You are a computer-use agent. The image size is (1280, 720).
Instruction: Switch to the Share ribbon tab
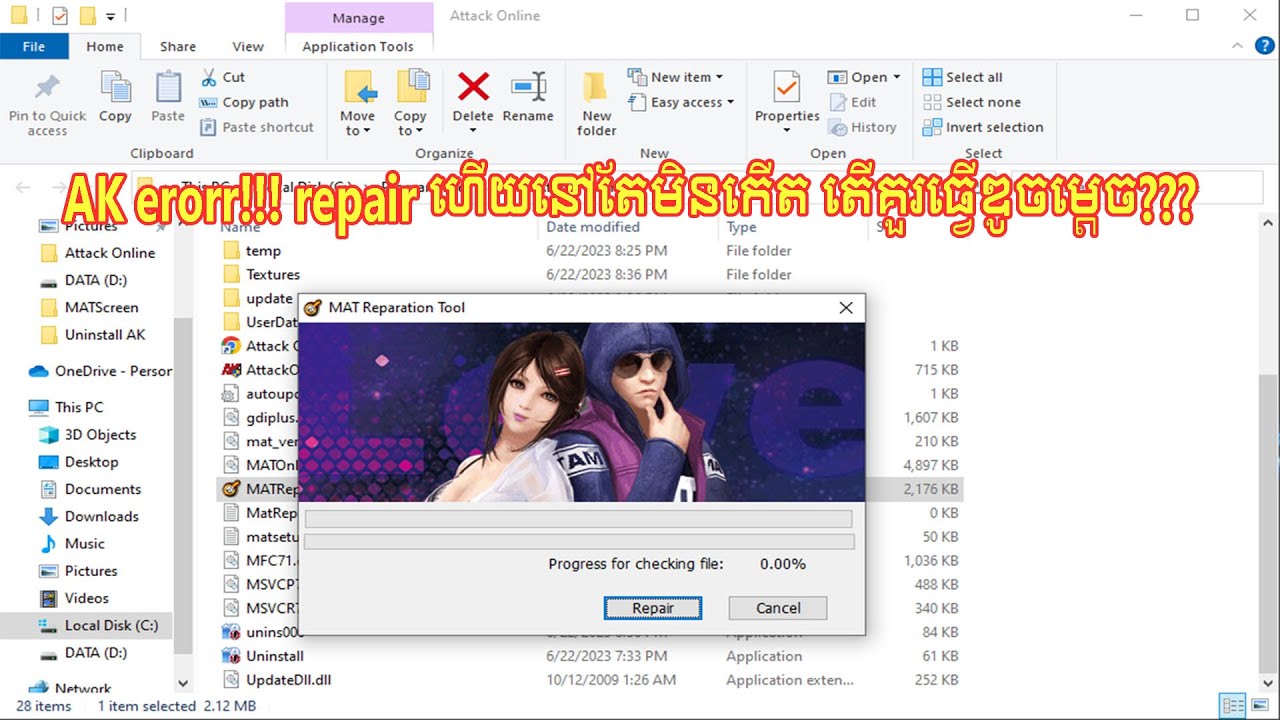178,46
